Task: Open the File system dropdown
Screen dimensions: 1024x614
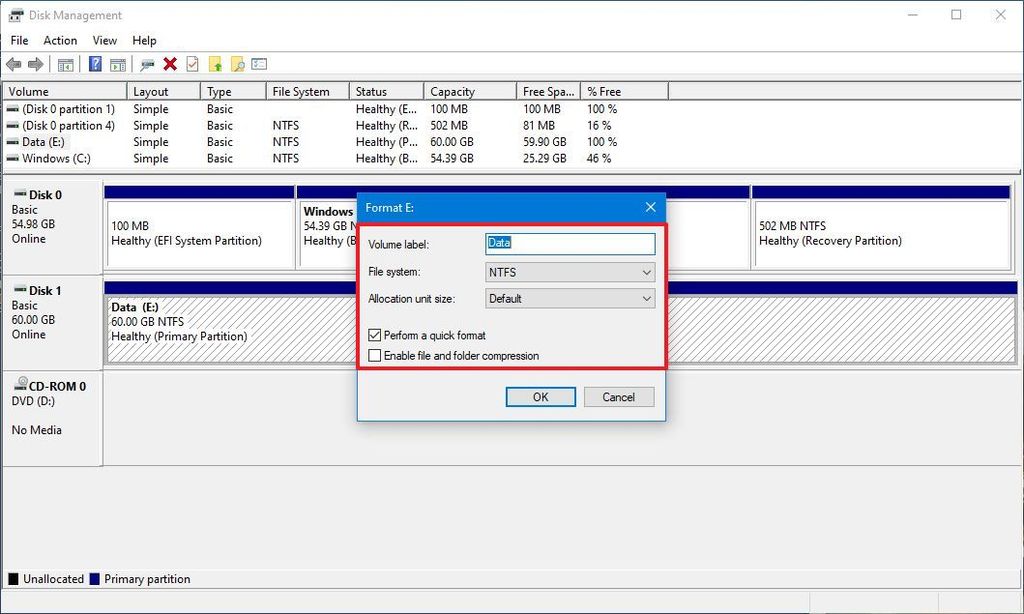Action: pyautogui.click(x=649, y=271)
